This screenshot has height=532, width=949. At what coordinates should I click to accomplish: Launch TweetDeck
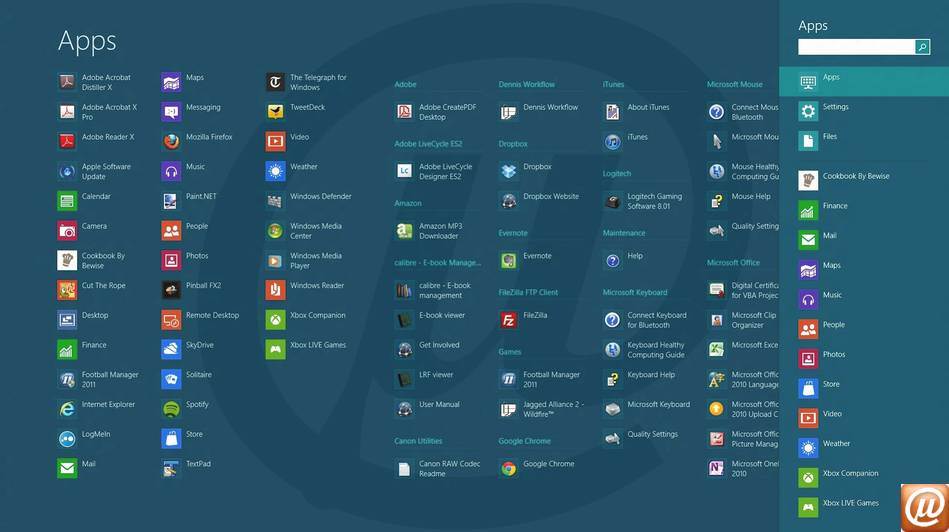point(295,111)
